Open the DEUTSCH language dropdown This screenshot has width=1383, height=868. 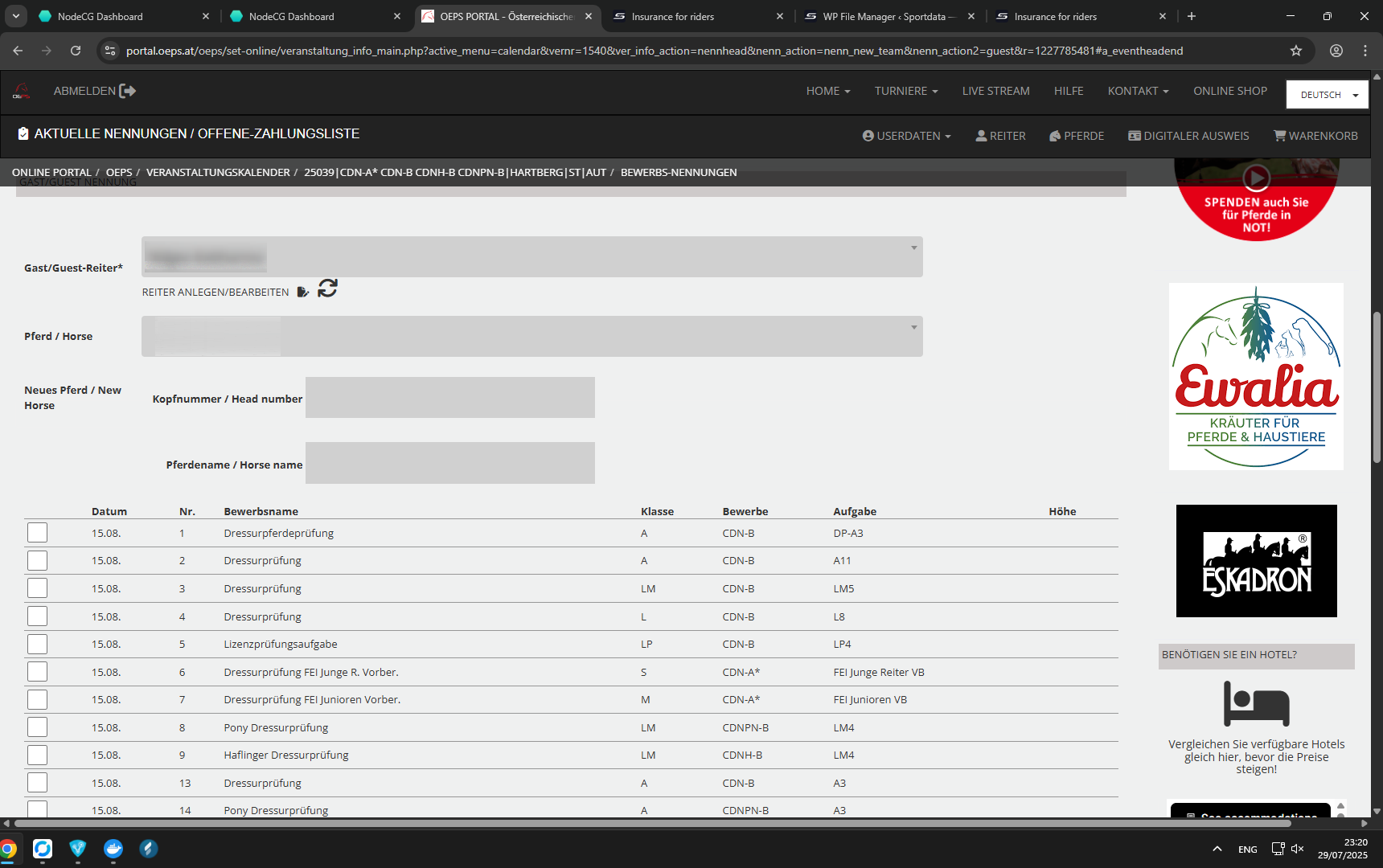(1327, 95)
